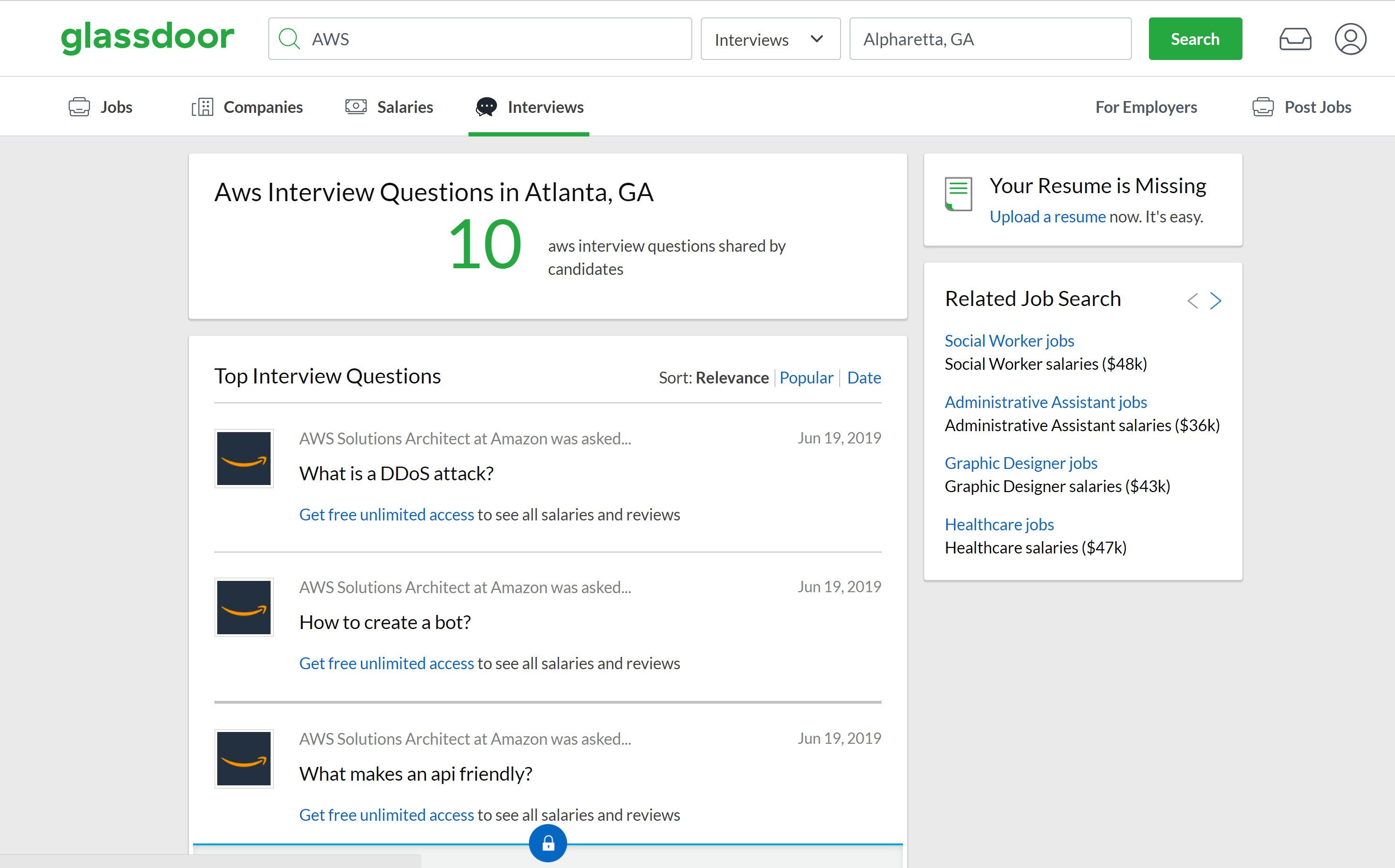The height and width of the screenshot is (868, 1395).
Task: Click the Salaries money icon
Action: click(x=356, y=106)
